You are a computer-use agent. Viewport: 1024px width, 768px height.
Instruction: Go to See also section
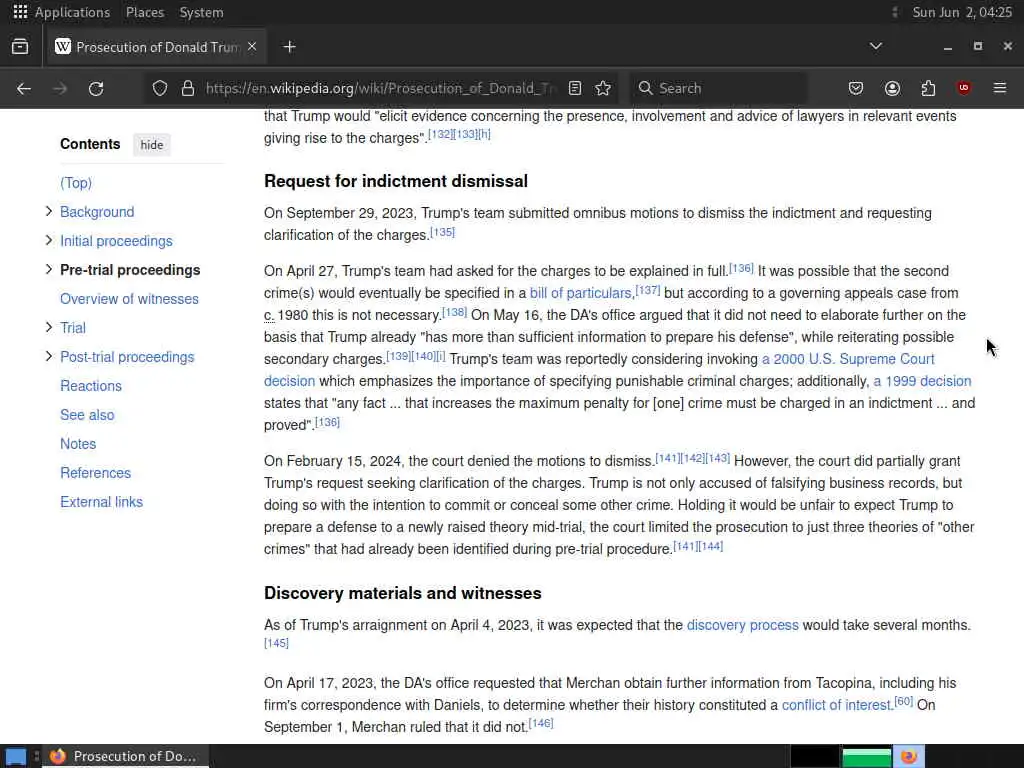coord(87,415)
